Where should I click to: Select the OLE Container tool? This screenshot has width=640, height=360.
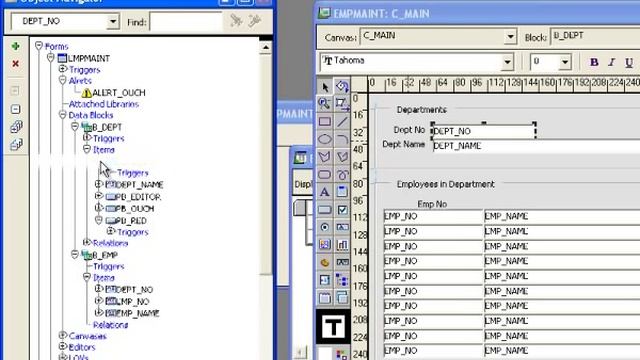pos(325,262)
